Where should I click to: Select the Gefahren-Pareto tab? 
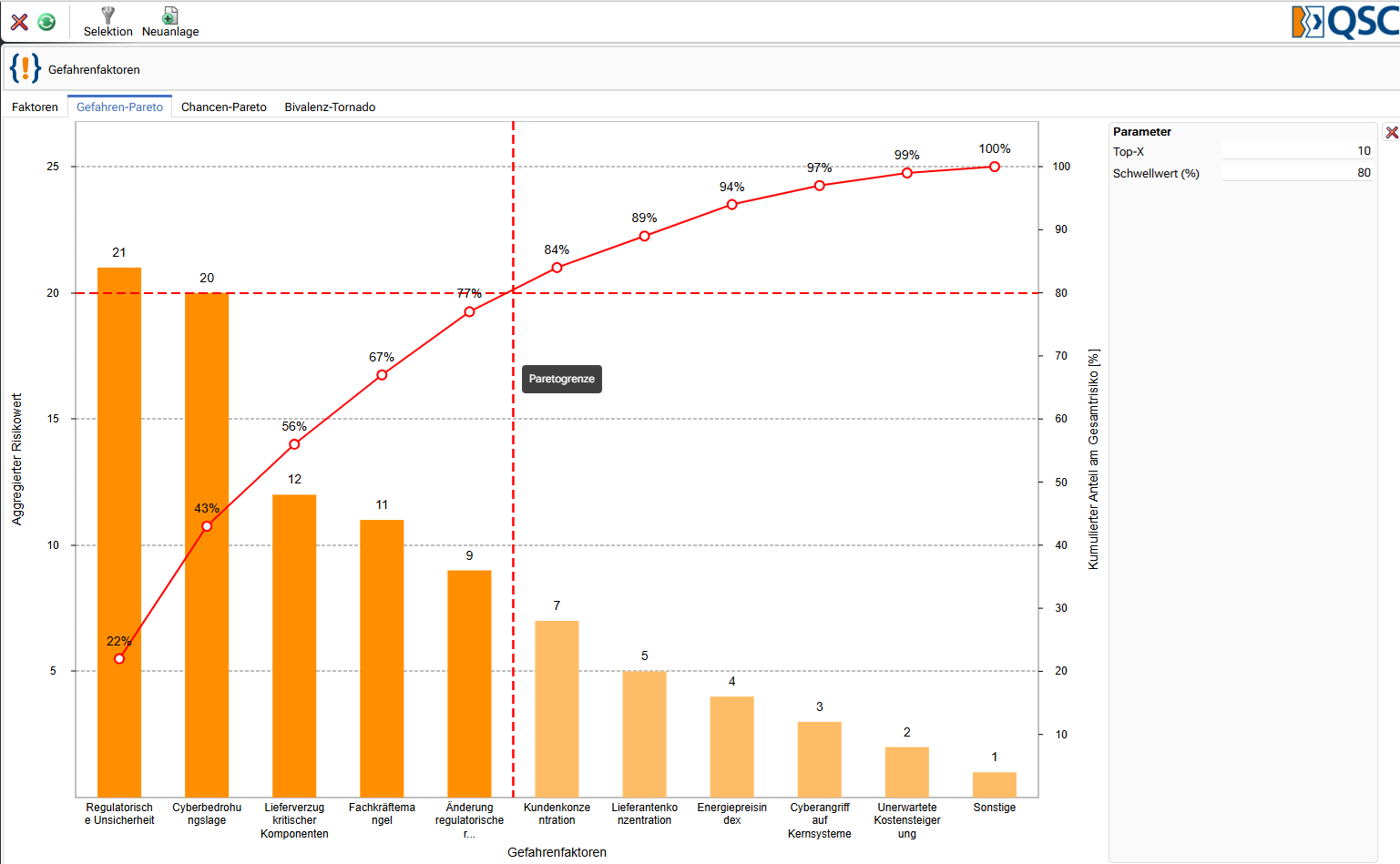(x=119, y=107)
